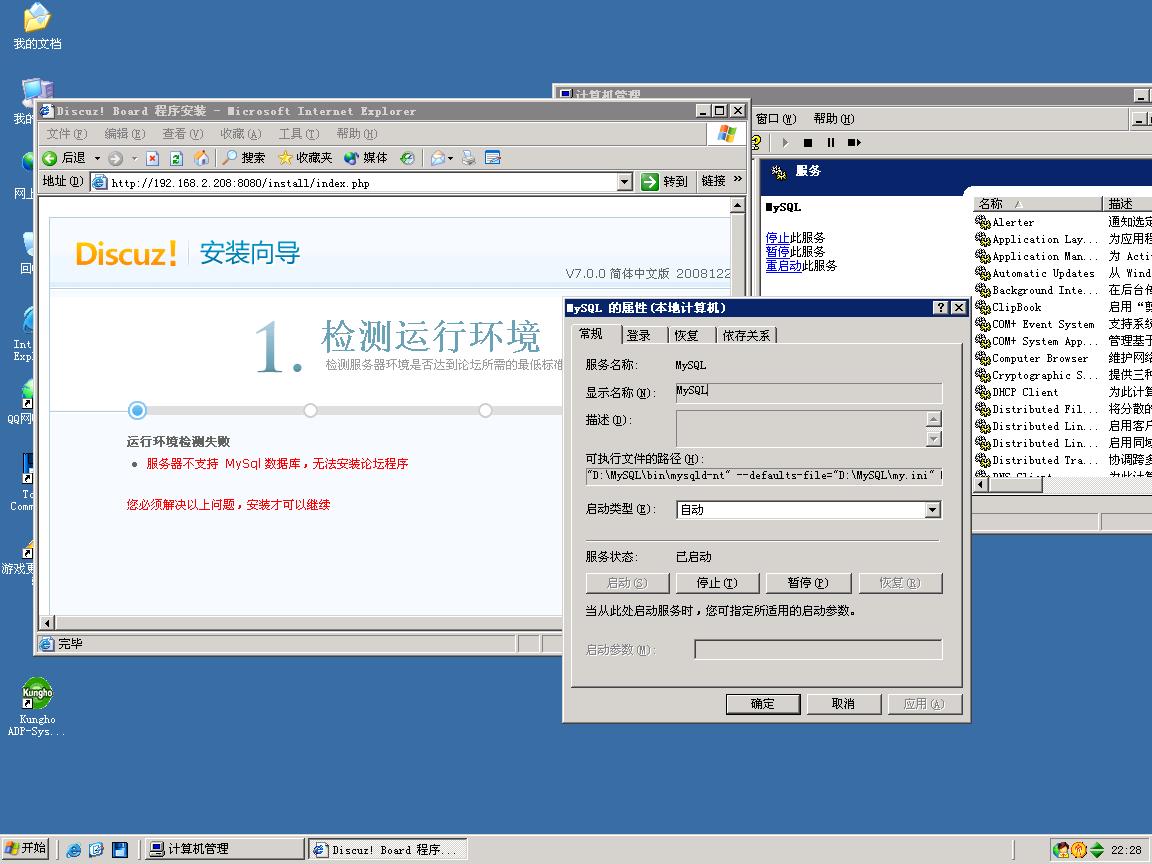
Task: Click the 停止(T) service button
Action: [717, 583]
